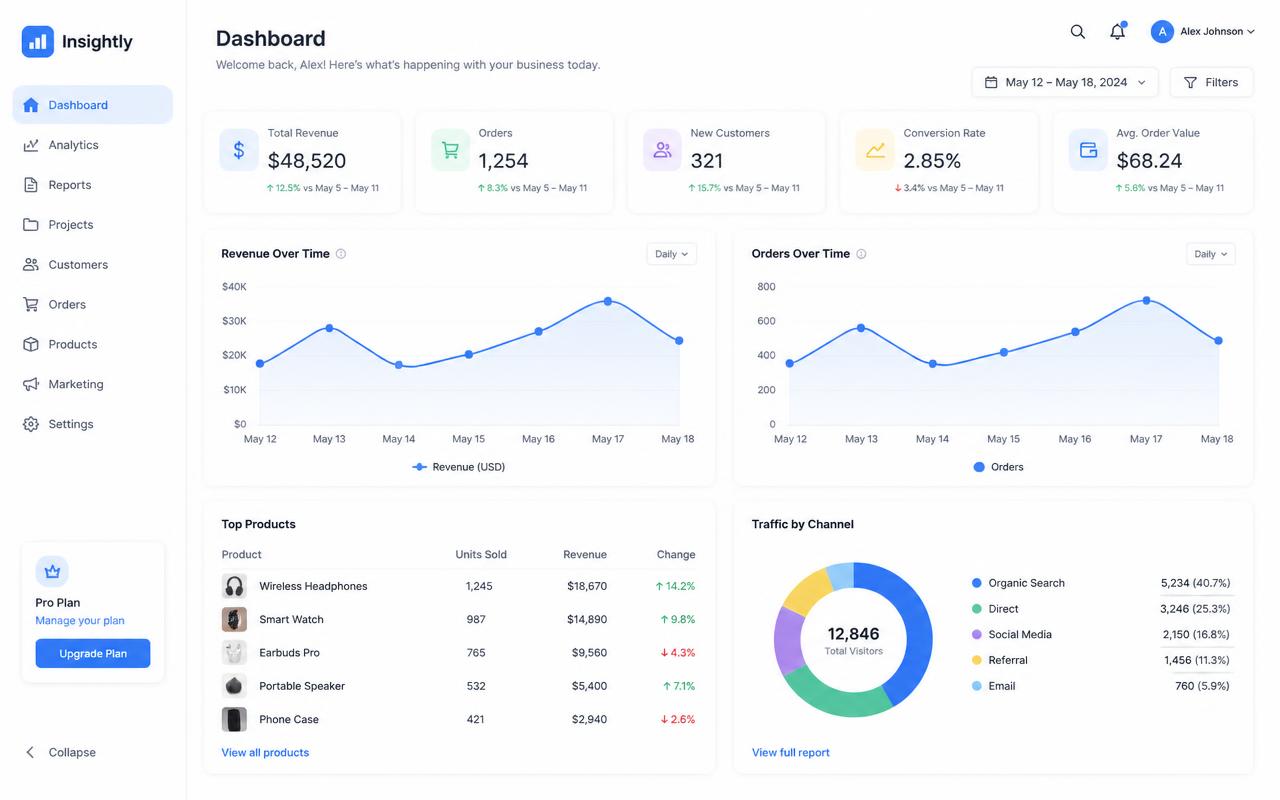
Task: Open Manage your plan link
Action: click(x=80, y=620)
